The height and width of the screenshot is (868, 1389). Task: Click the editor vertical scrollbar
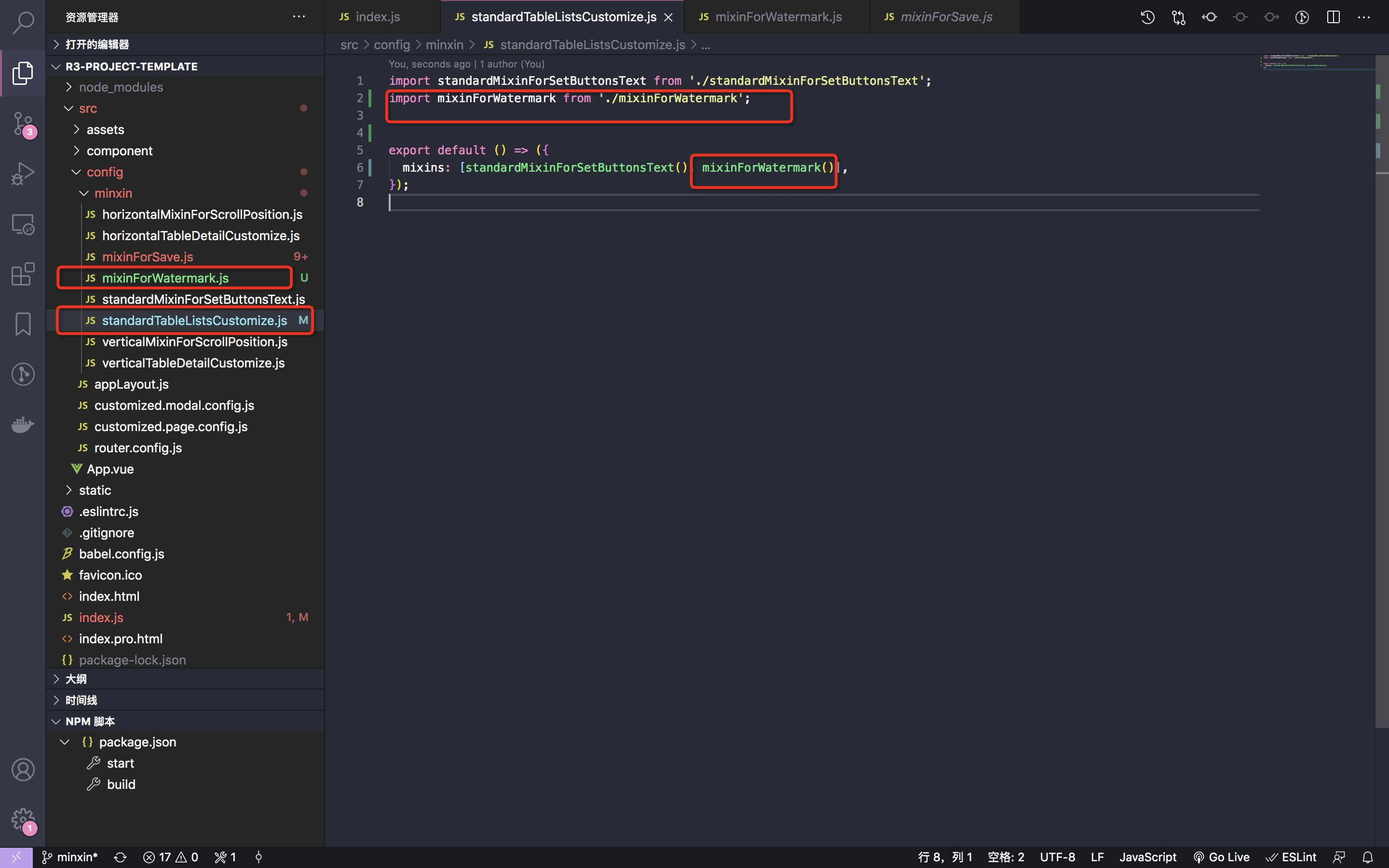point(1382,391)
